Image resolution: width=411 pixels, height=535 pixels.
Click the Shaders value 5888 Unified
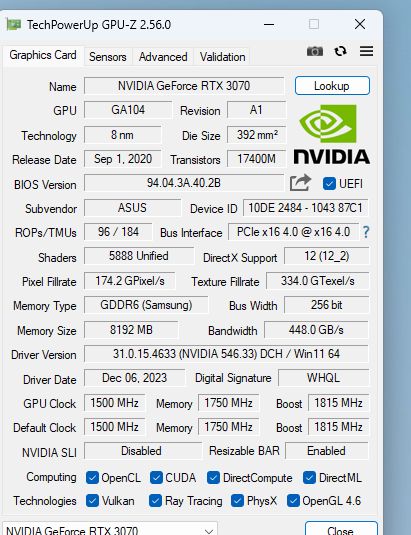pos(139,256)
